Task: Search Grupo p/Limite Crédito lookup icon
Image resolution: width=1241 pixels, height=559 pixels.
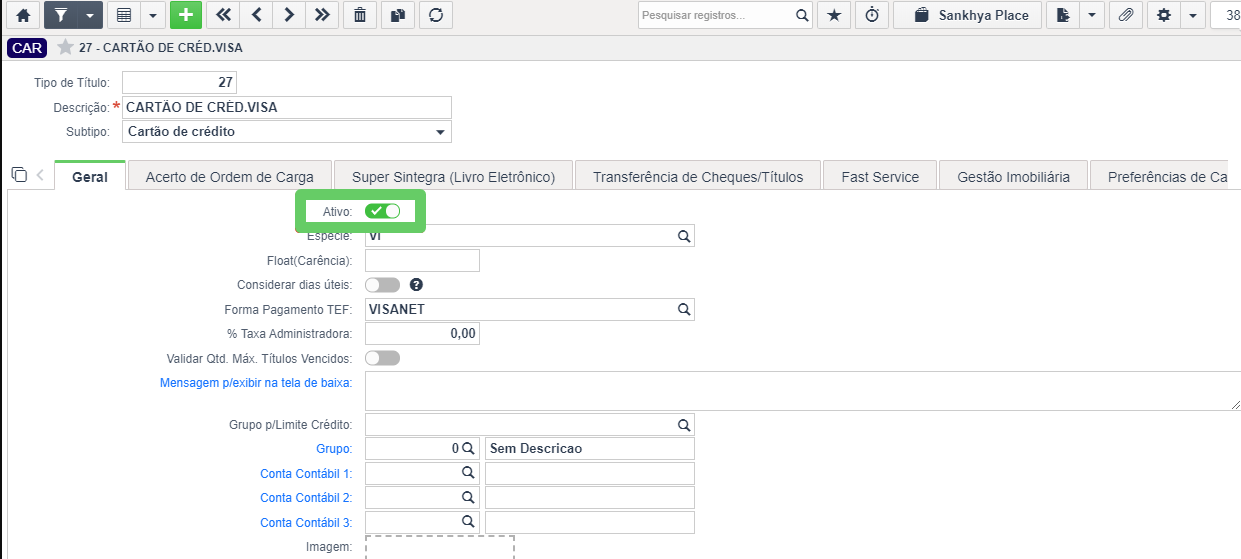Action: (684, 424)
